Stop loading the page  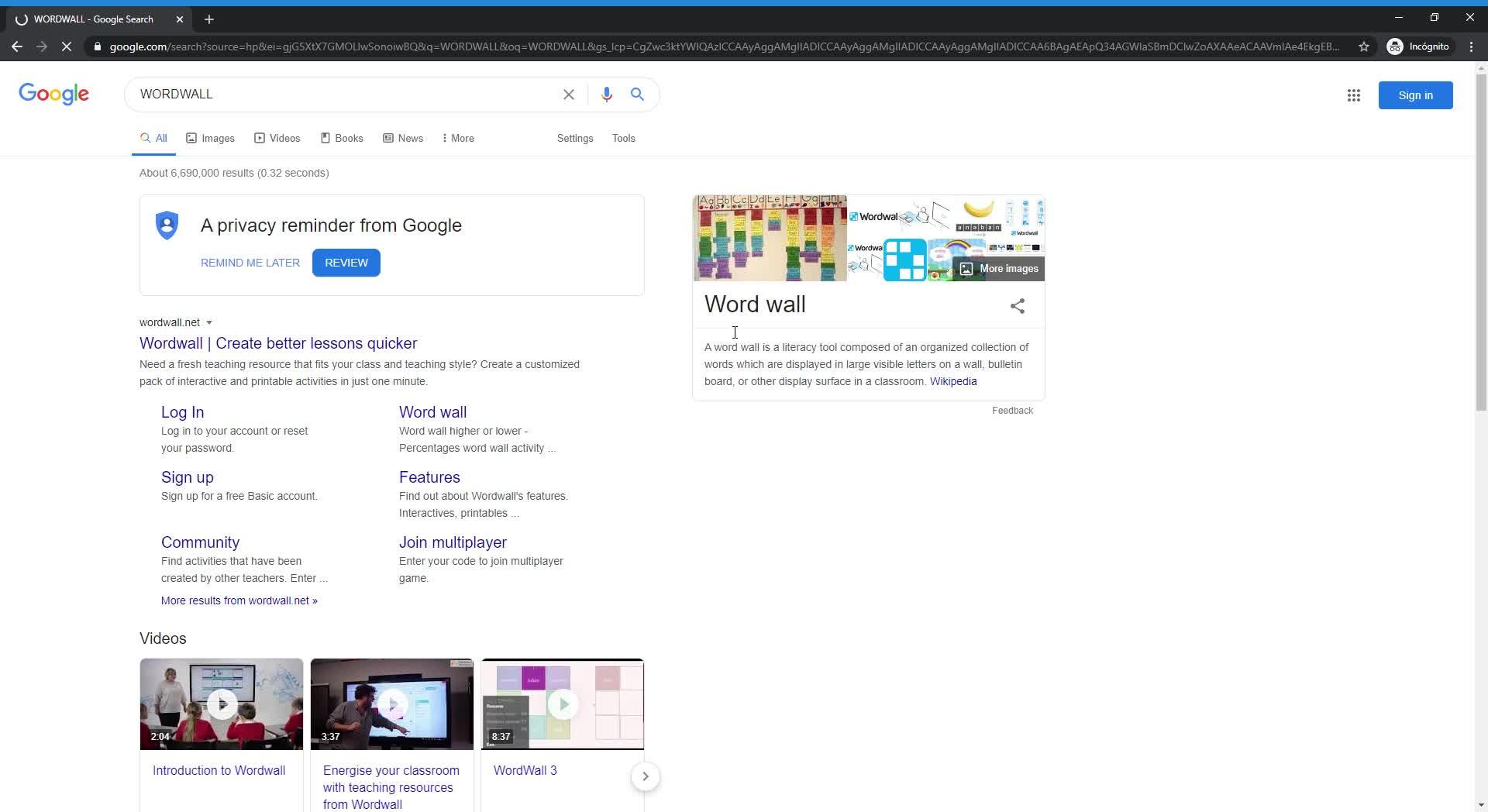tap(67, 46)
